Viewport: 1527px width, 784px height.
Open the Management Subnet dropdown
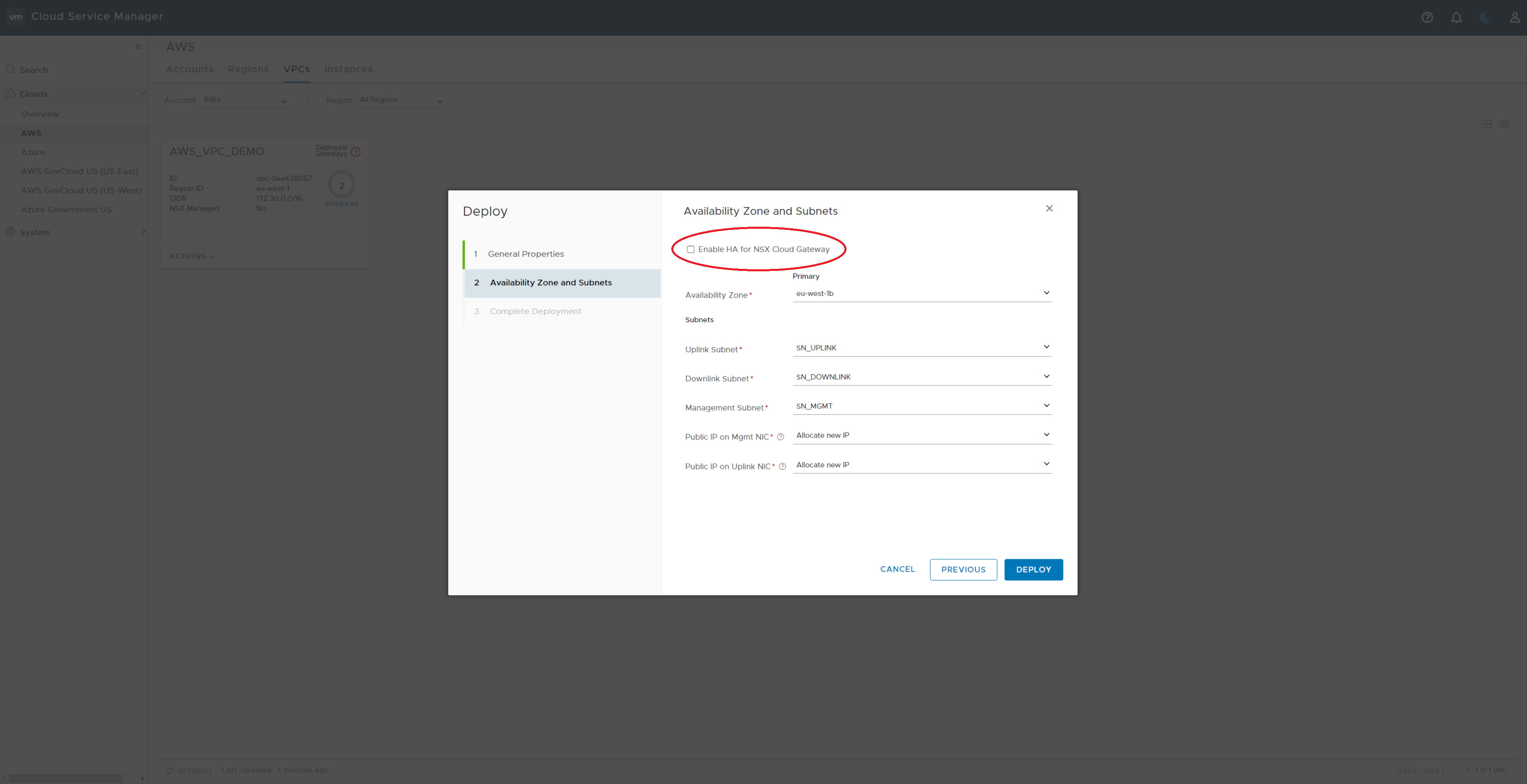(x=922, y=406)
